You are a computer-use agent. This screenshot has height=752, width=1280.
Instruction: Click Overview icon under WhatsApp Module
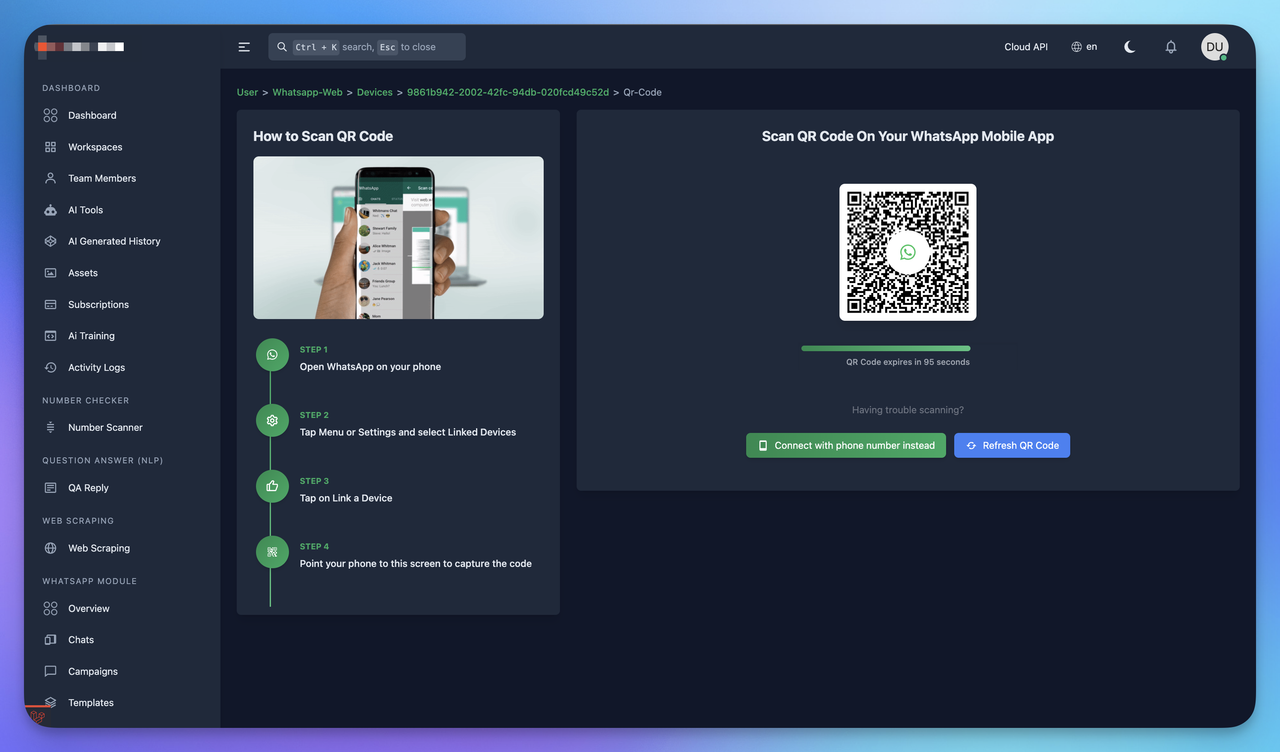click(50, 608)
